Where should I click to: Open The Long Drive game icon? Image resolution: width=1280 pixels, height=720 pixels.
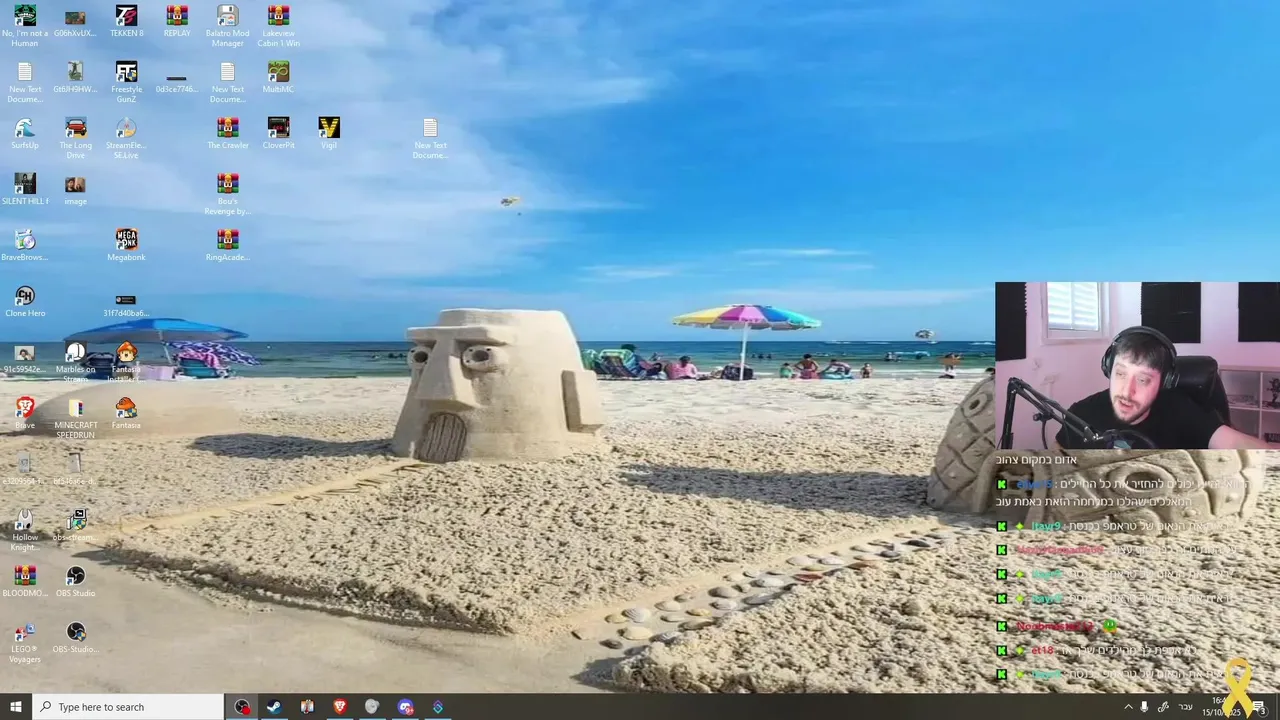[75, 138]
